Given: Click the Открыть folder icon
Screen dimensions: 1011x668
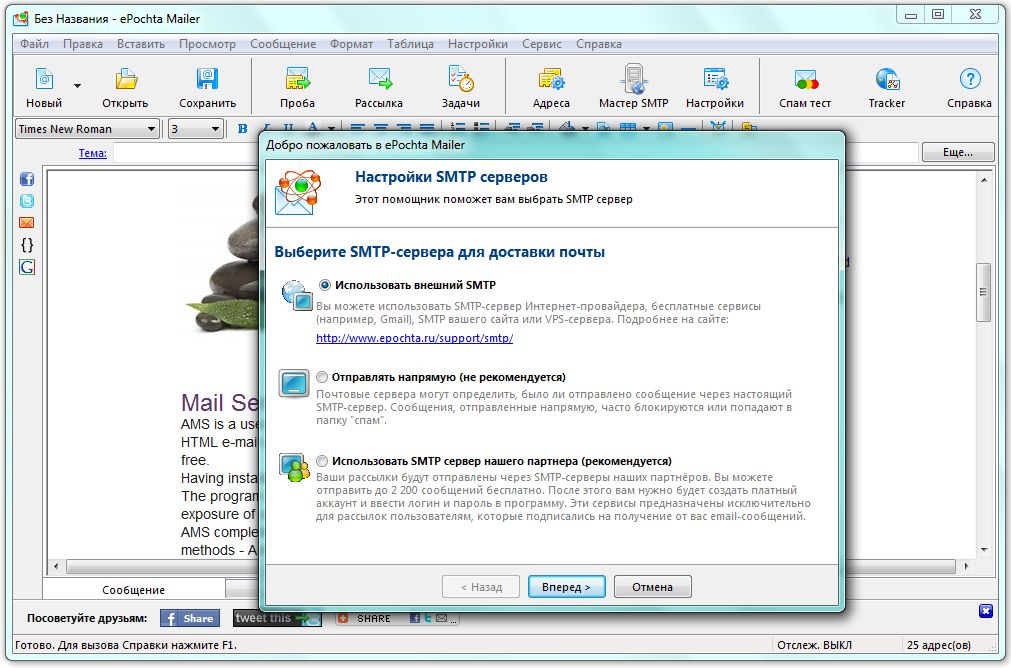Looking at the screenshot, I should [x=126, y=79].
